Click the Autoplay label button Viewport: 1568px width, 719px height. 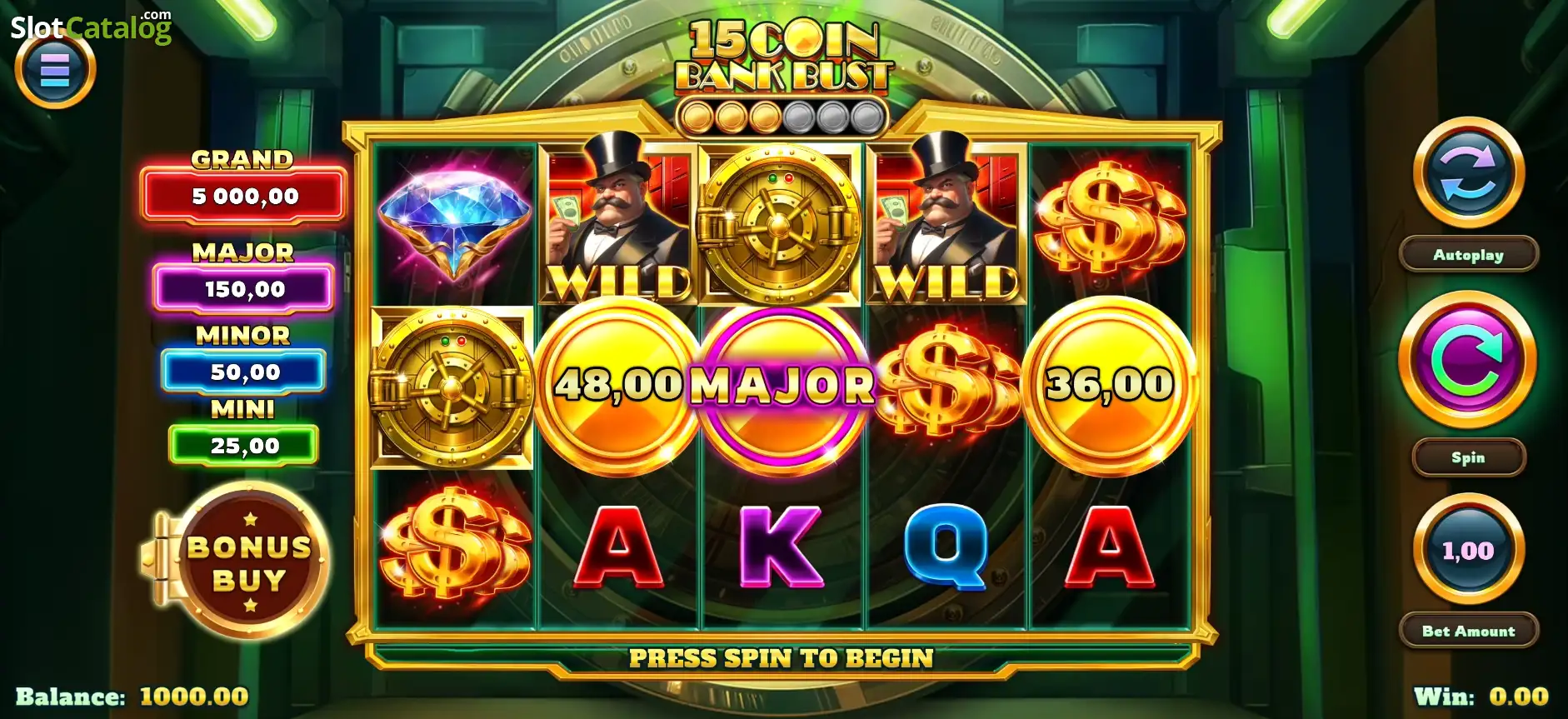1468,255
